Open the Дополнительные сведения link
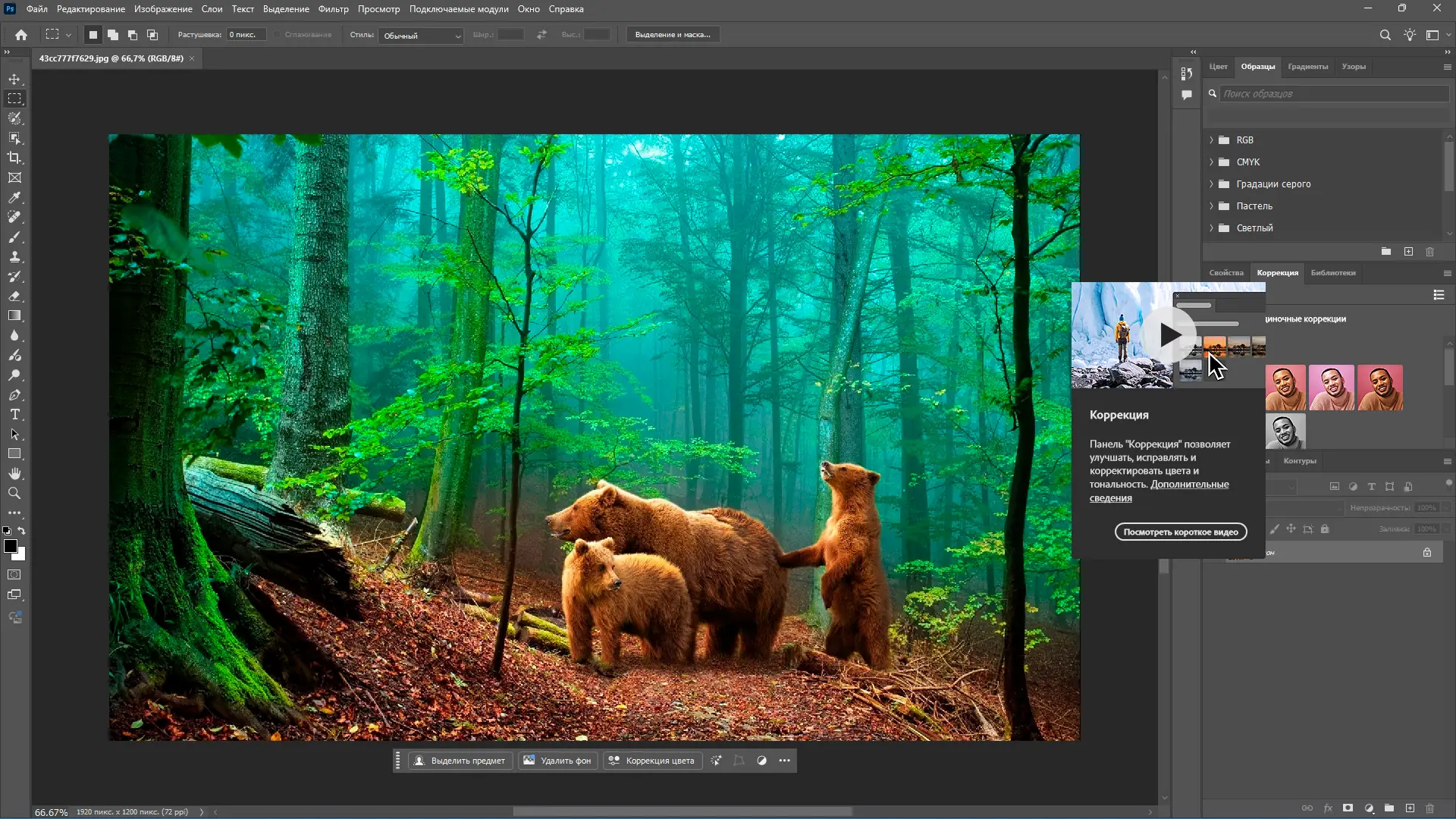1456x819 pixels. 1189,485
